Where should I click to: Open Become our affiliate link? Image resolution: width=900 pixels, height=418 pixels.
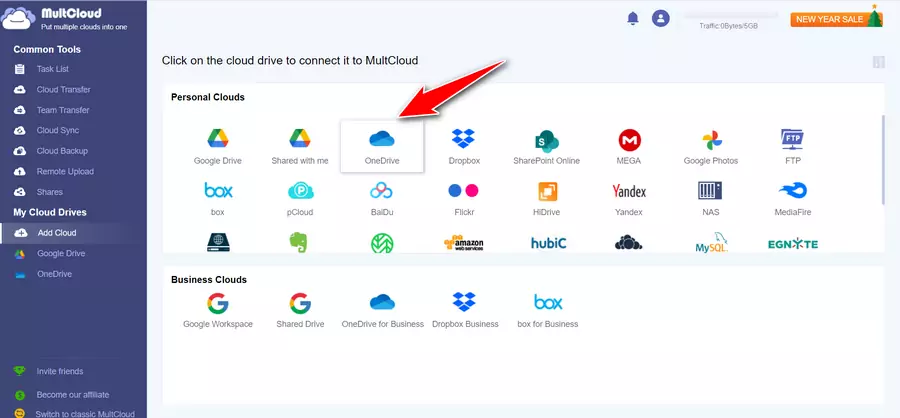[72, 395]
